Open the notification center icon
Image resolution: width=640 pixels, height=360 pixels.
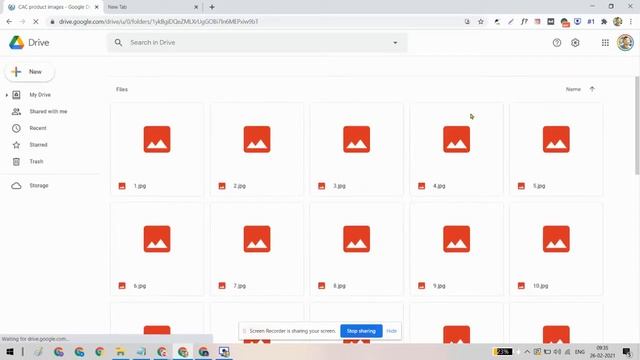(627, 351)
